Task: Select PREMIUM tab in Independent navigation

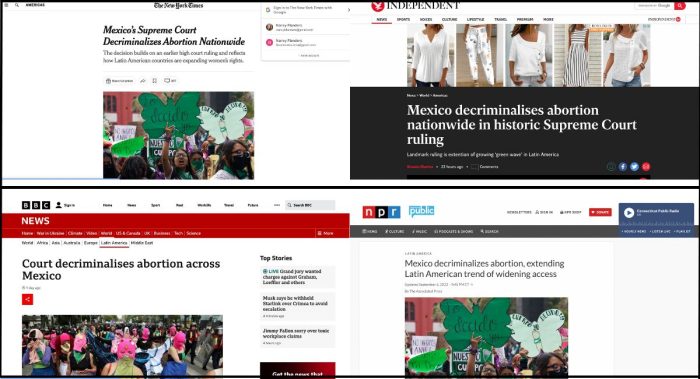Action: [x=525, y=20]
